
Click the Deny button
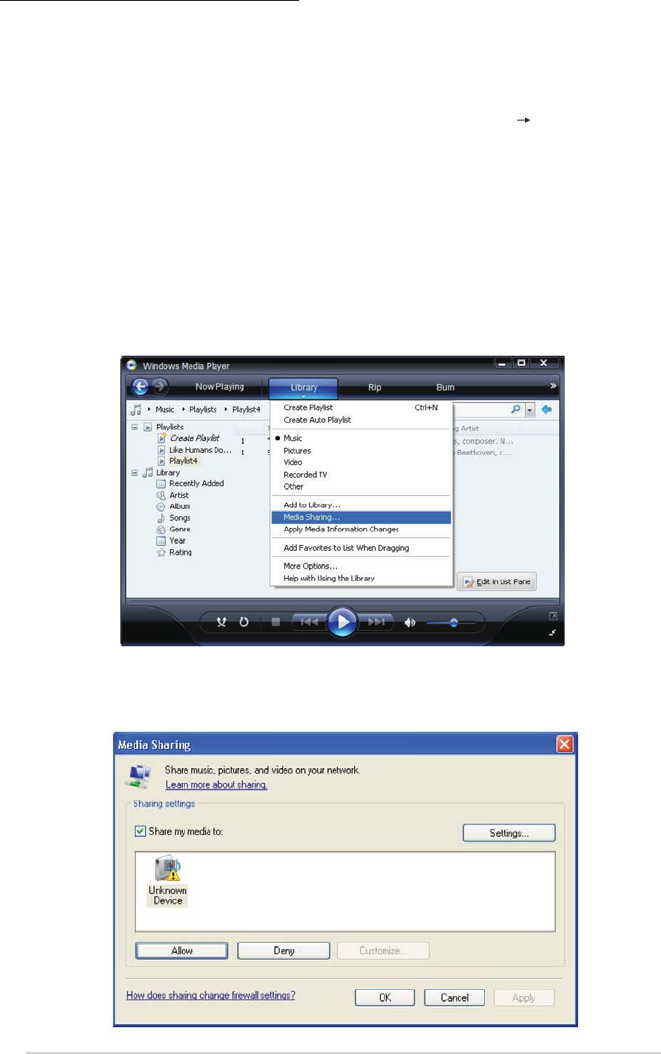pyautogui.click(x=284, y=950)
